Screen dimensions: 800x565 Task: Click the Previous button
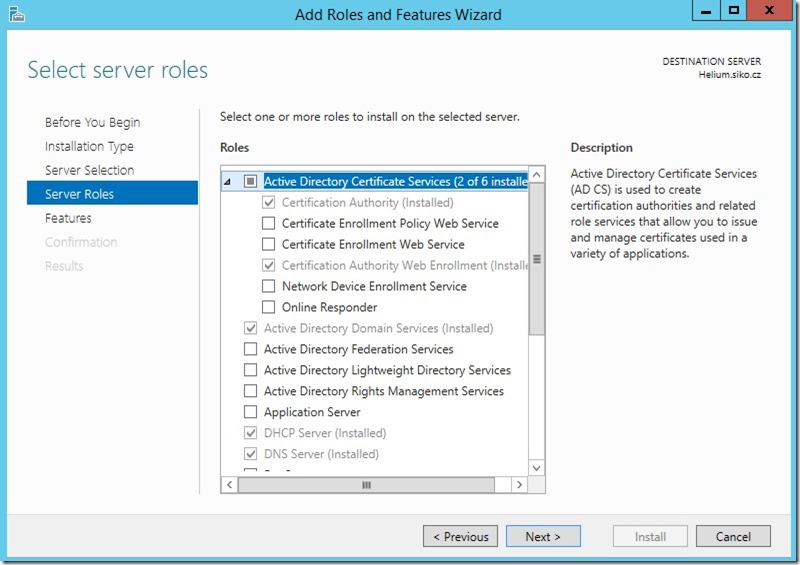click(460, 536)
